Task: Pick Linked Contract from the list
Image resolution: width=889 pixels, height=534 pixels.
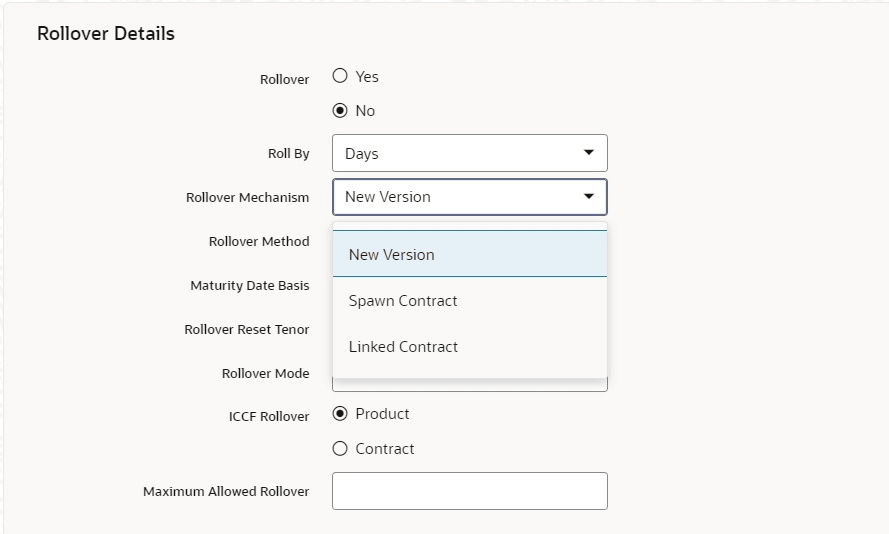Action: 469,346
